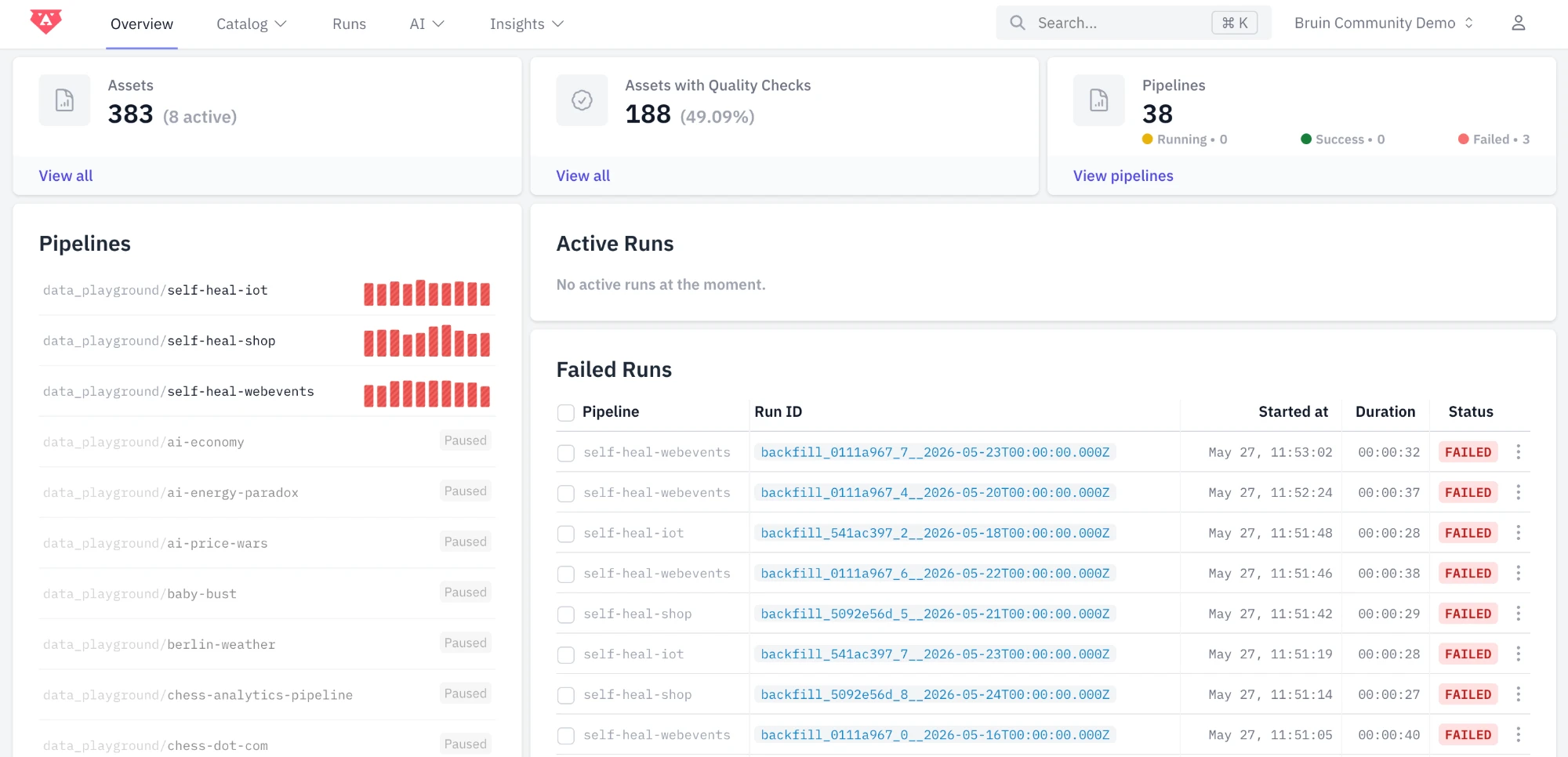Click the Assets card document icon
Screen dimensions: 1568x757
click(x=64, y=100)
